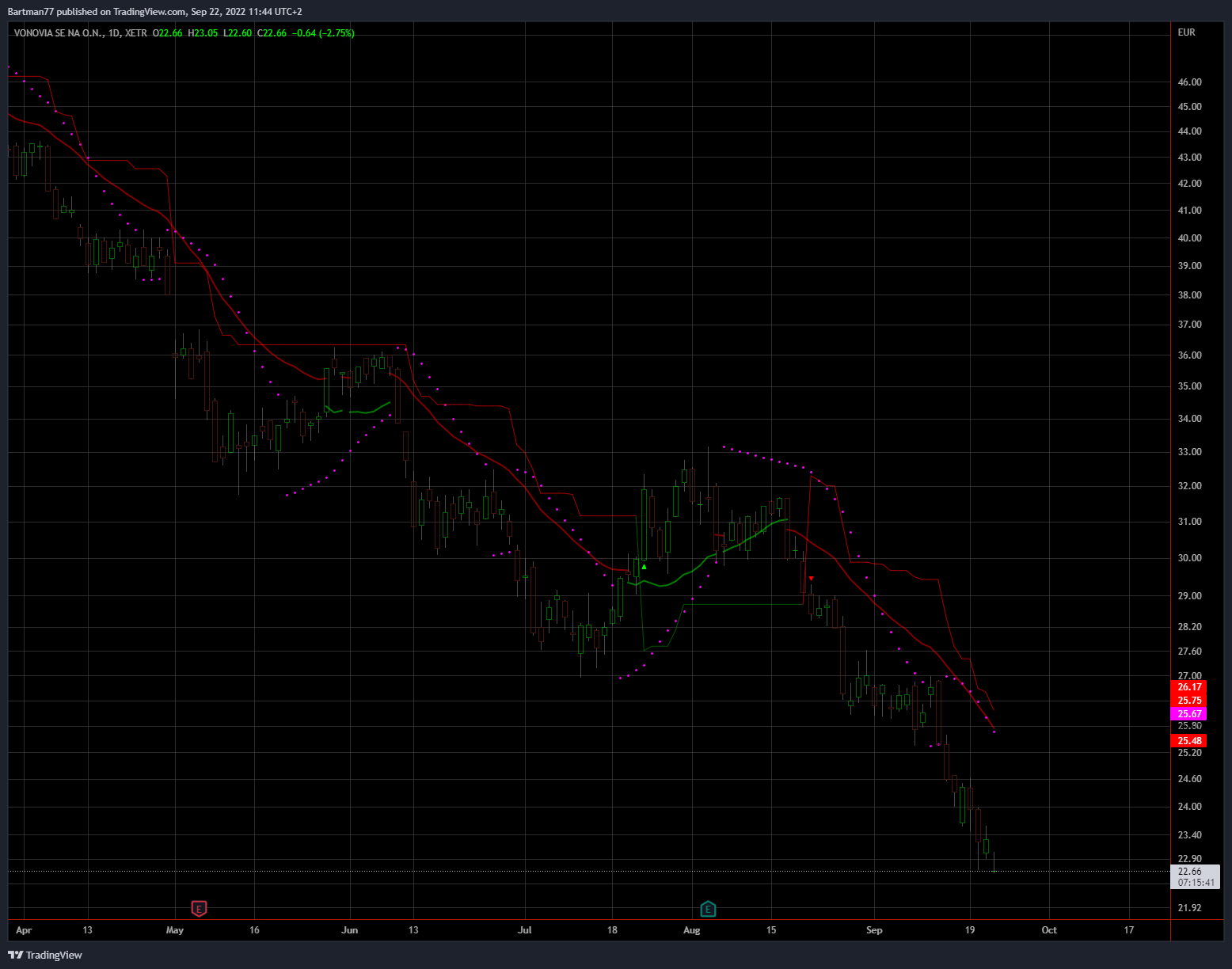Click the green earnings E marker

coord(708,908)
